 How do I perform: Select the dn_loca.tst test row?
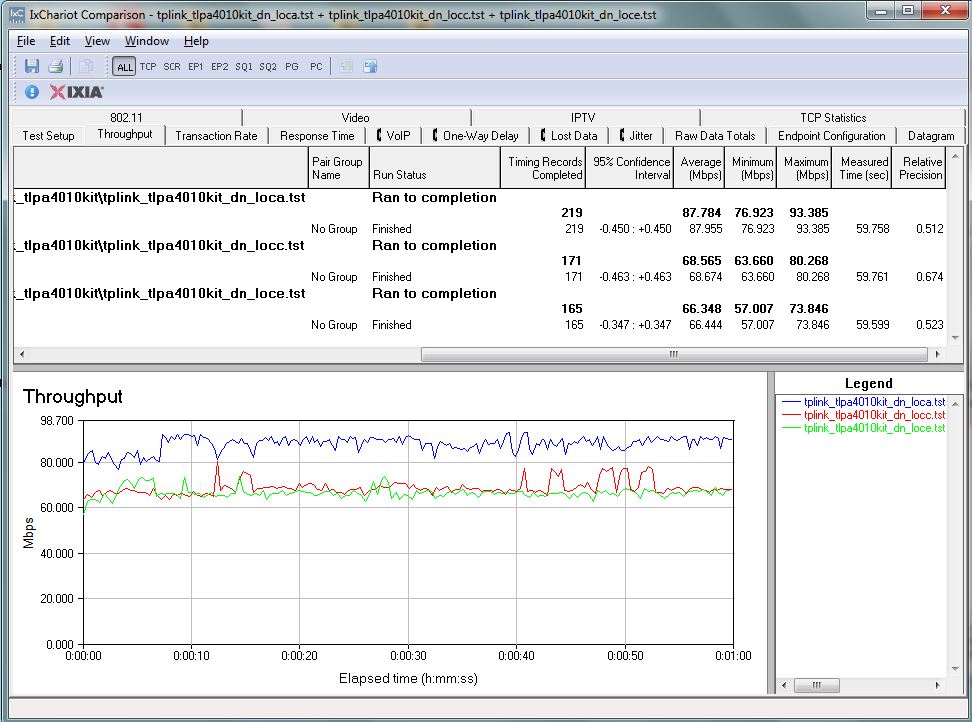pos(480,198)
